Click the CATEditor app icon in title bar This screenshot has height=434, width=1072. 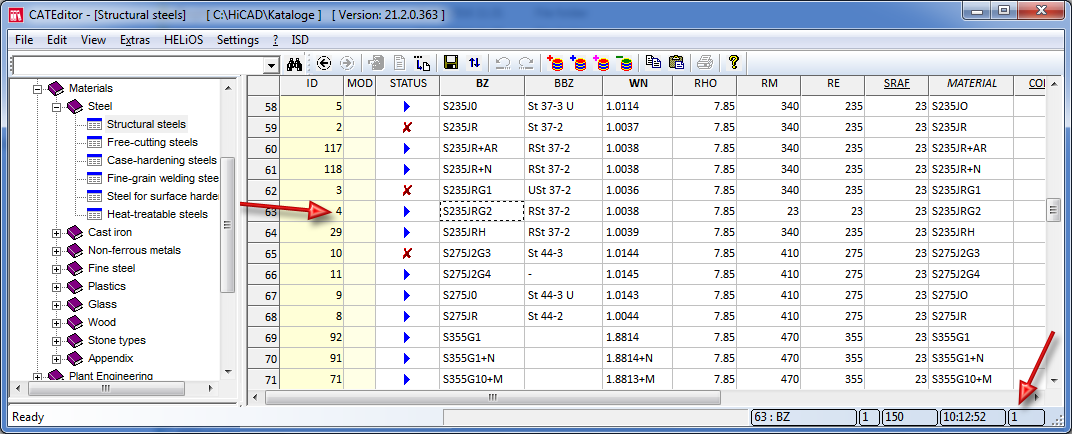point(17,14)
